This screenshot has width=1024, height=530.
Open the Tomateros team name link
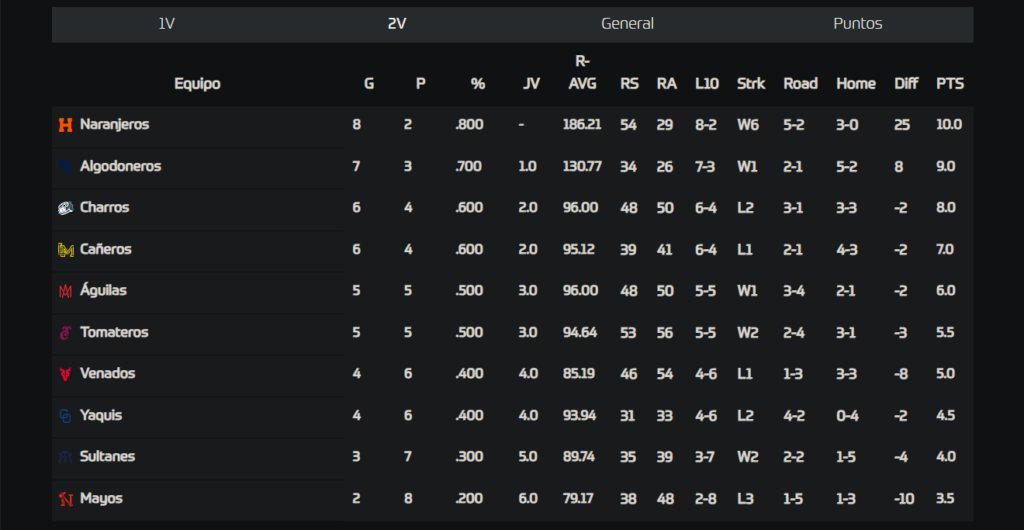(114, 332)
